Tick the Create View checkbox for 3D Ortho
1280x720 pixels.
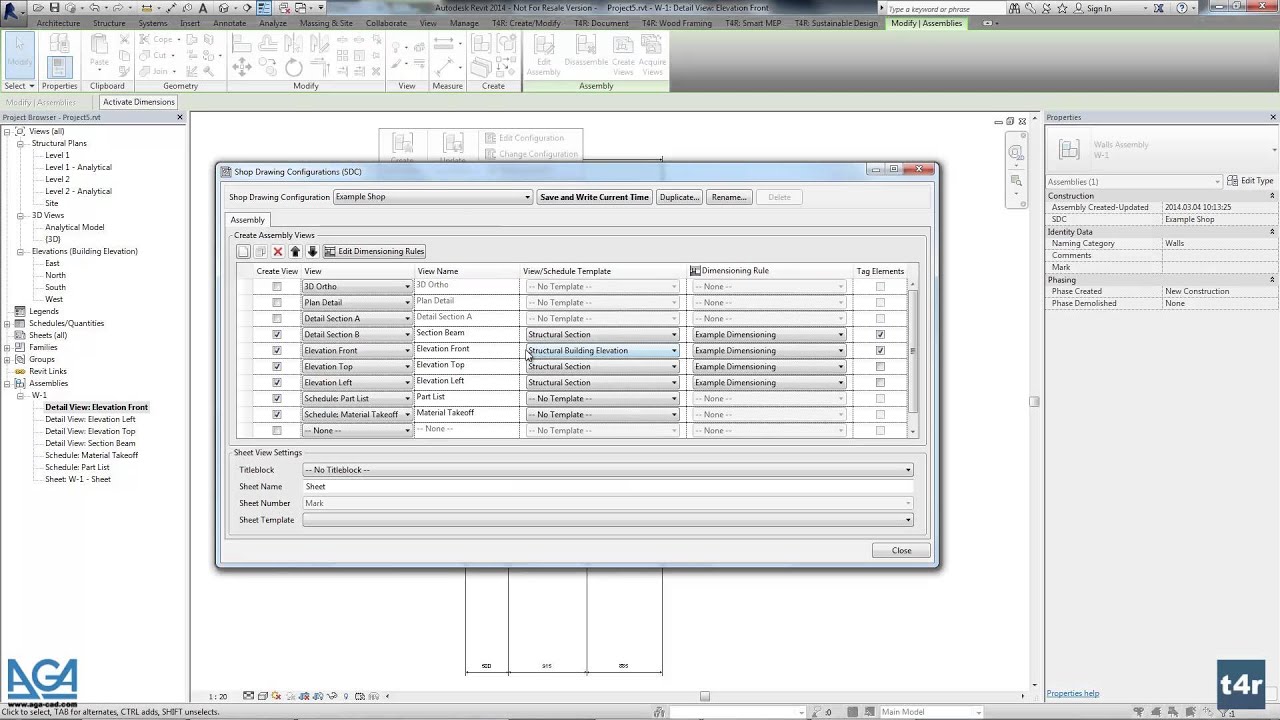(277, 287)
